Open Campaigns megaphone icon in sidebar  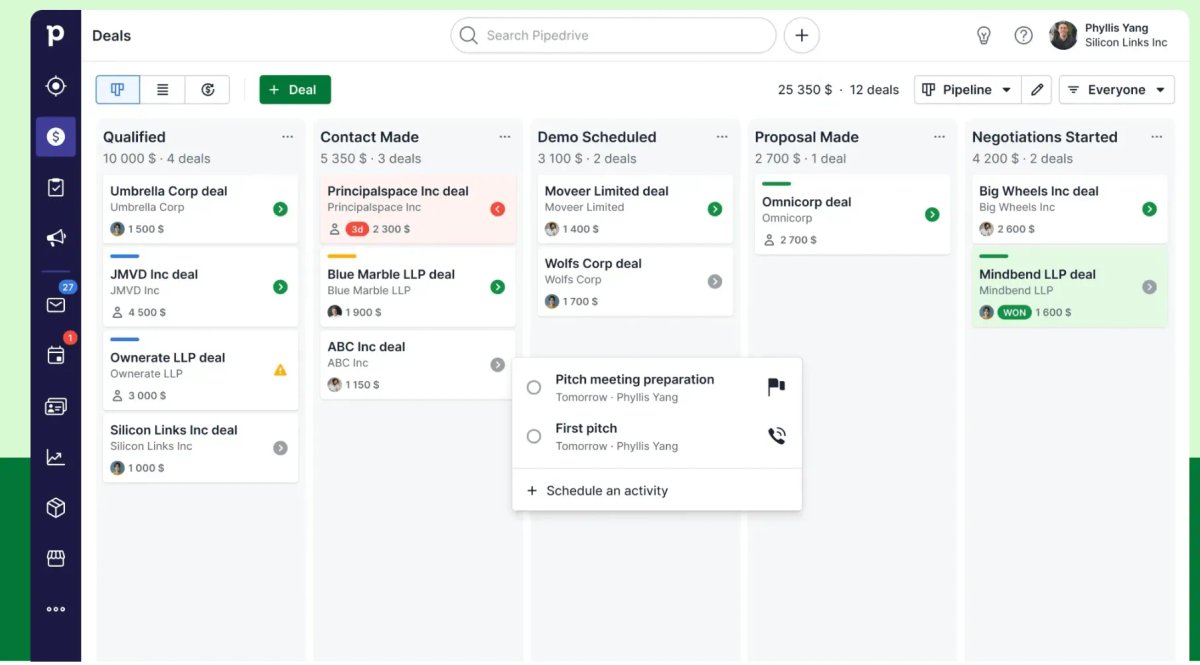[x=56, y=237]
